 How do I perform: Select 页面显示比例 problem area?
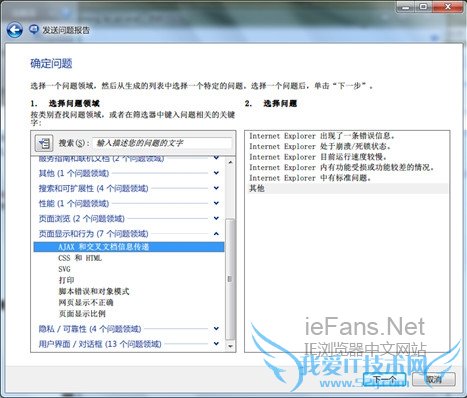click(82, 313)
